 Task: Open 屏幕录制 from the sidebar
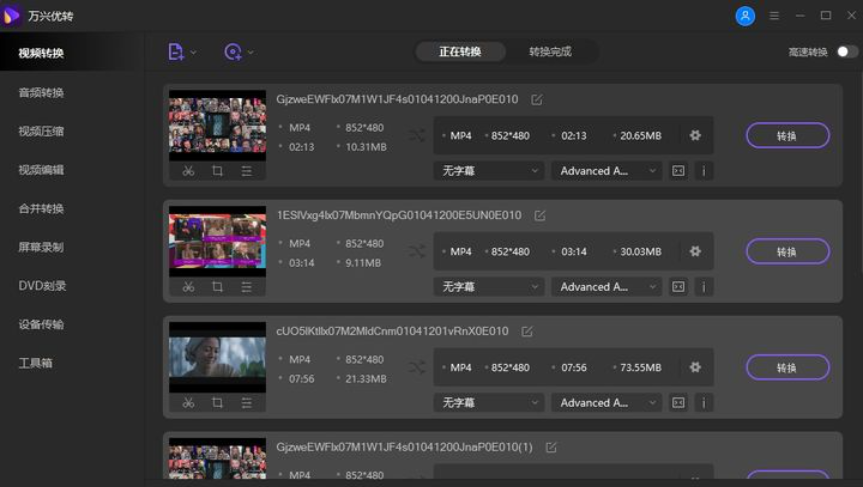click(x=41, y=247)
